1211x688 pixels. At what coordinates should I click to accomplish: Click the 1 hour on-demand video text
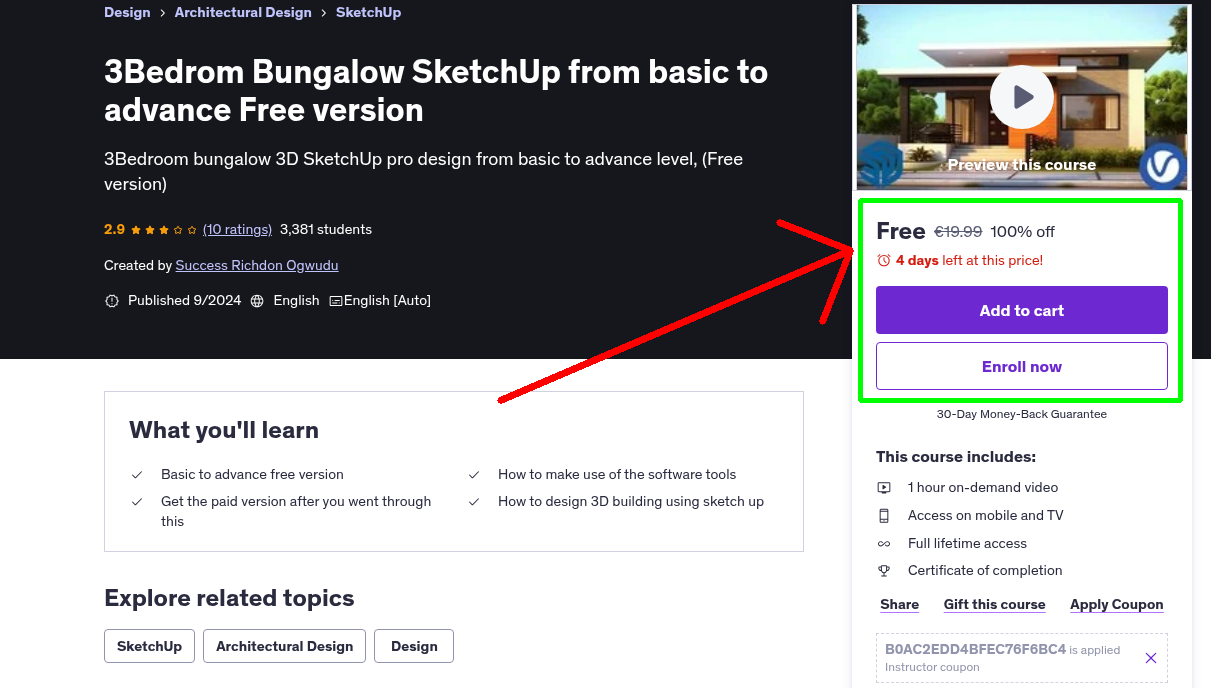(x=983, y=488)
